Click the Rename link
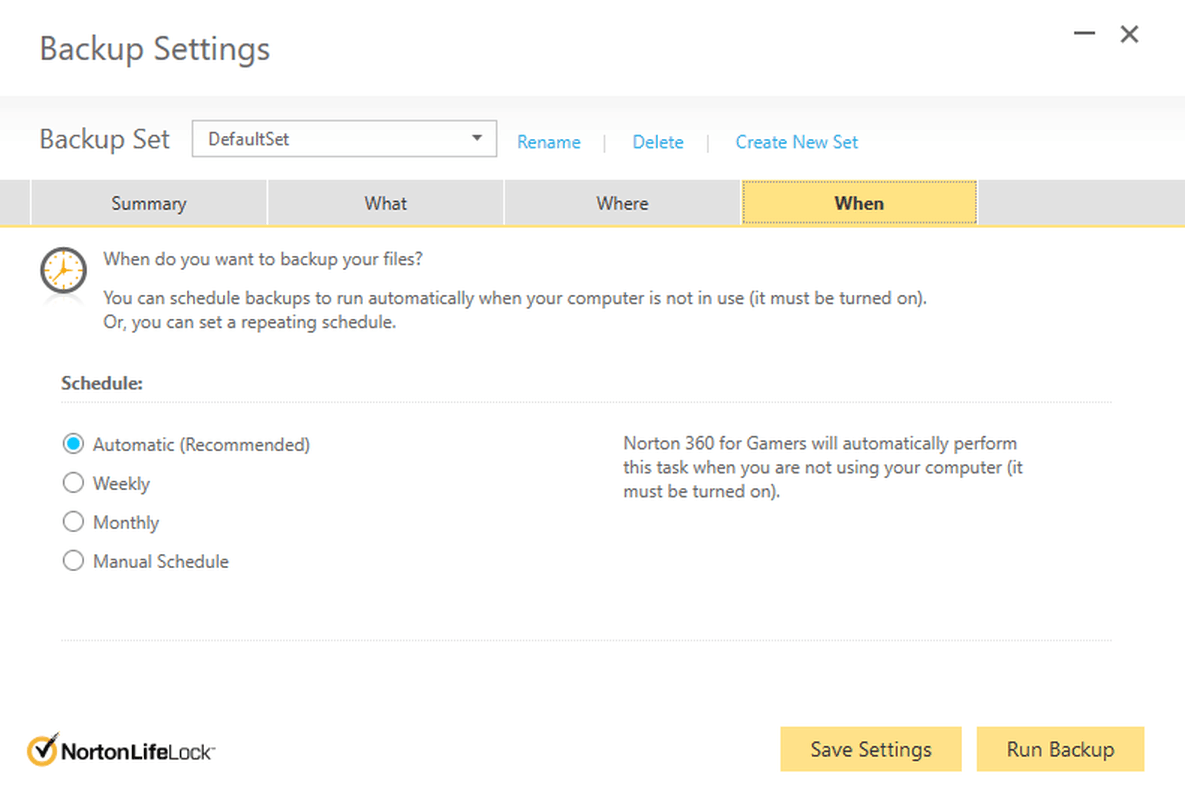 click(x=548, y=142)
